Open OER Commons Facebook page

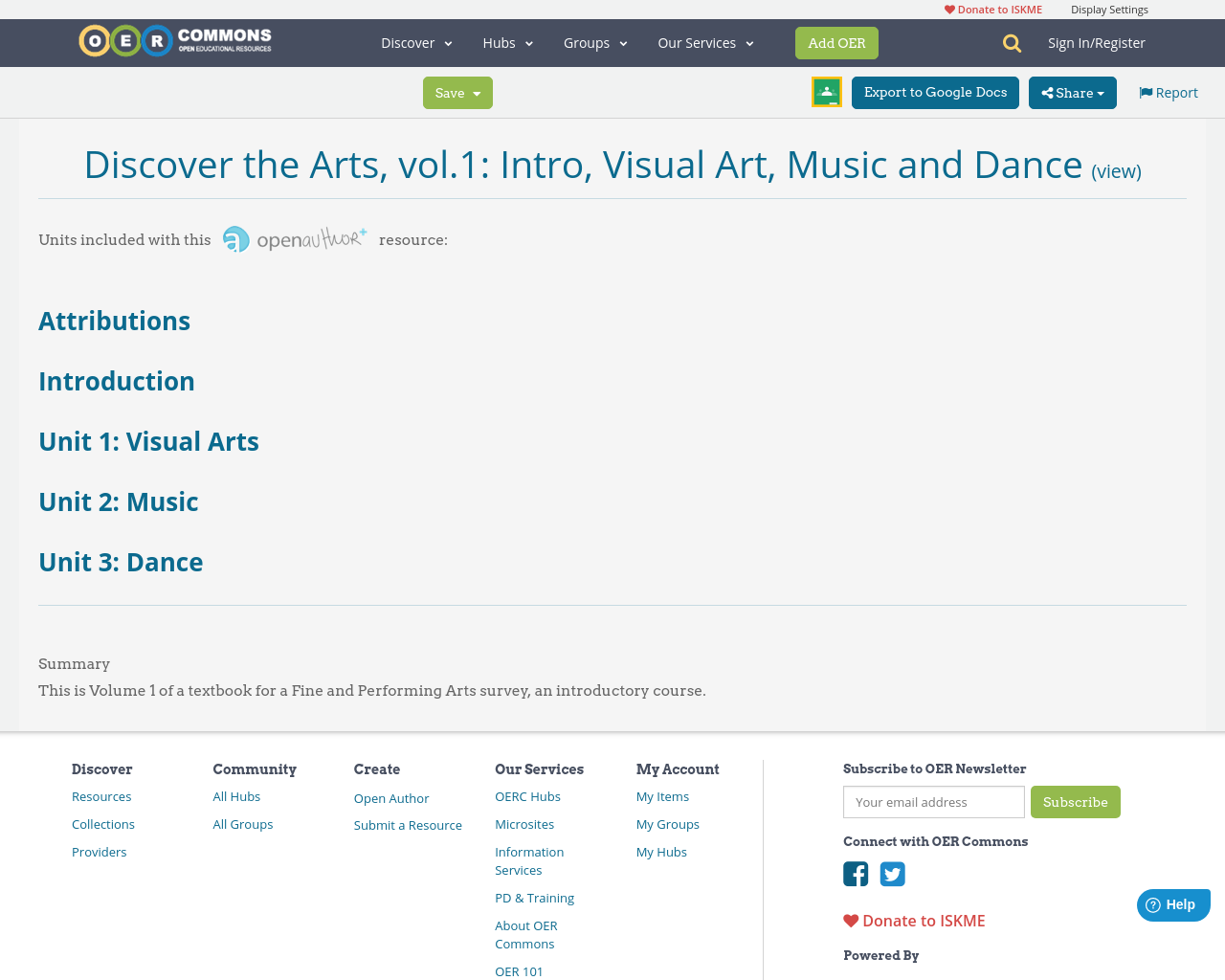click(x=855, y=873)
